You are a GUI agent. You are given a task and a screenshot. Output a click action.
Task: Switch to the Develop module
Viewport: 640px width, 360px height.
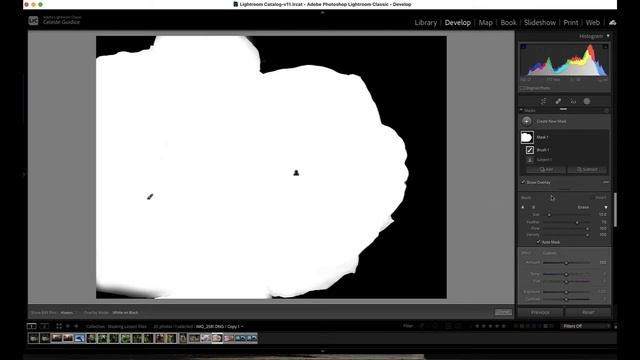pyautogui.click(x=458, y=22)
